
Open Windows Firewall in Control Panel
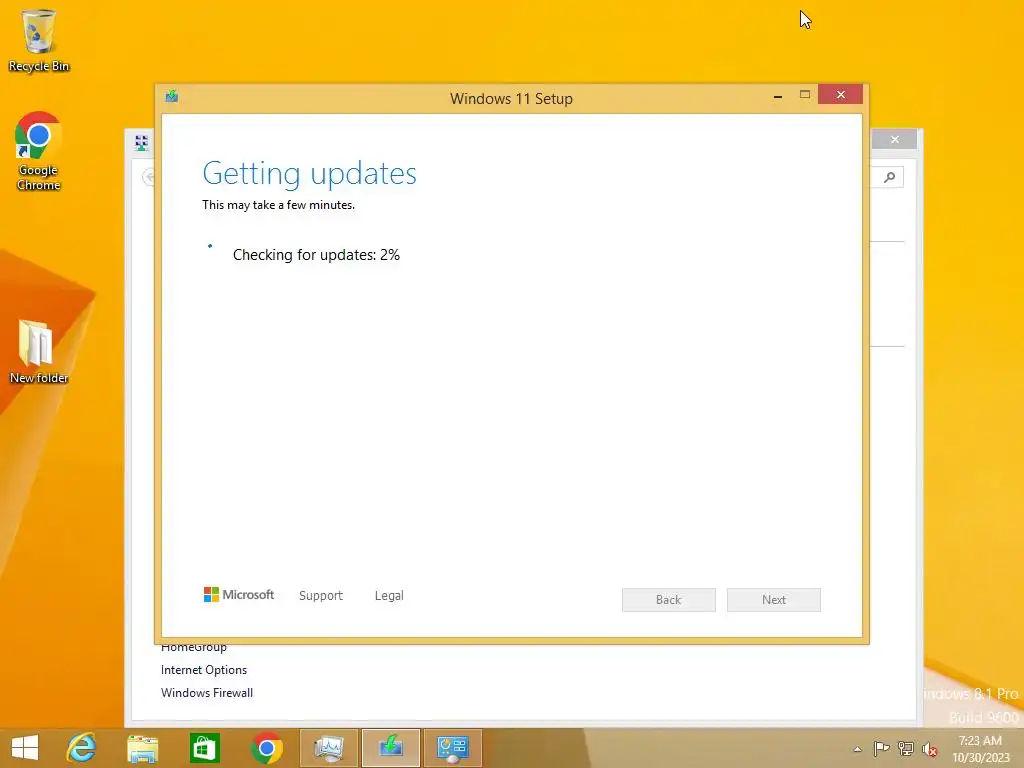coord(207,693)
